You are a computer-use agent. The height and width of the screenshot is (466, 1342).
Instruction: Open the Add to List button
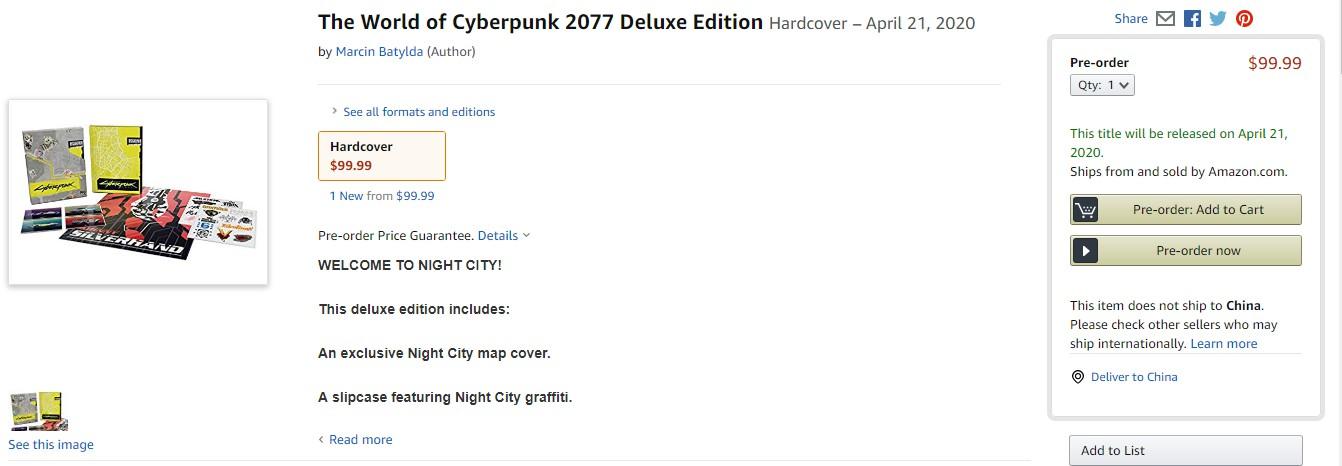[1185, 451]
